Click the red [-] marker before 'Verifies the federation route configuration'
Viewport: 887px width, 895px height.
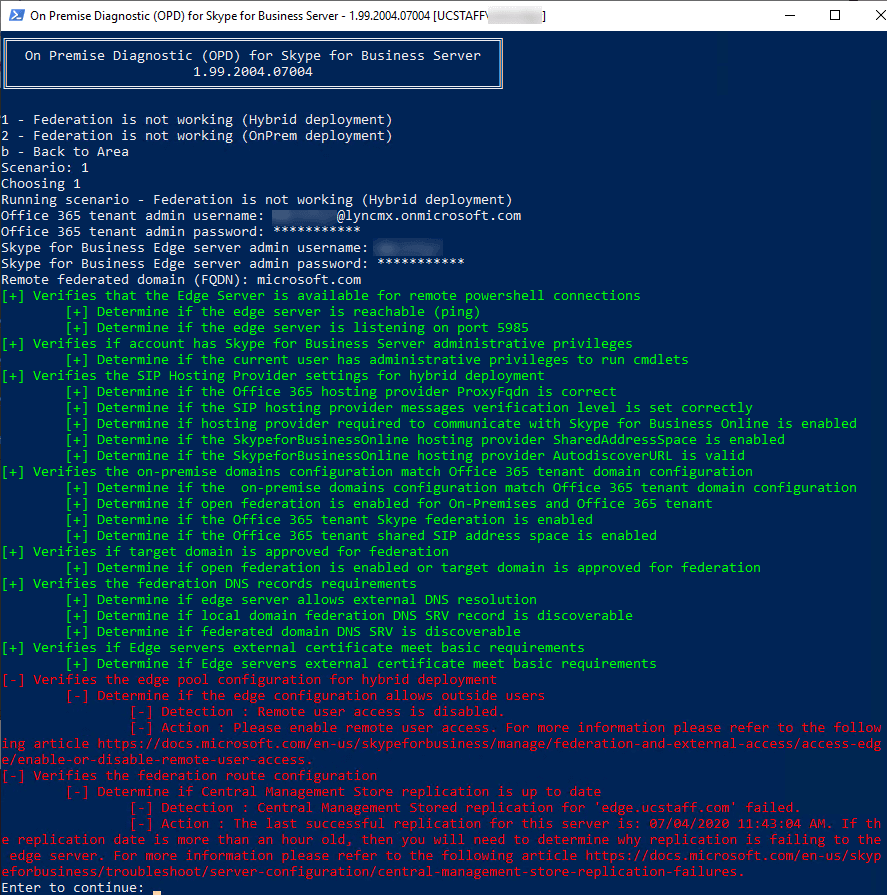[13, 776]
